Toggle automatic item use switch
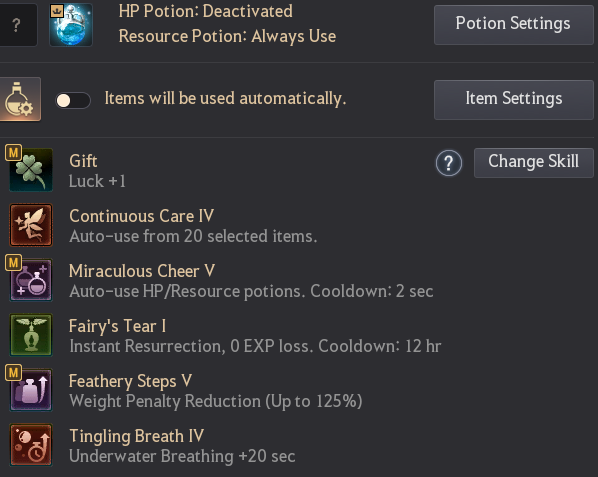 73,101
